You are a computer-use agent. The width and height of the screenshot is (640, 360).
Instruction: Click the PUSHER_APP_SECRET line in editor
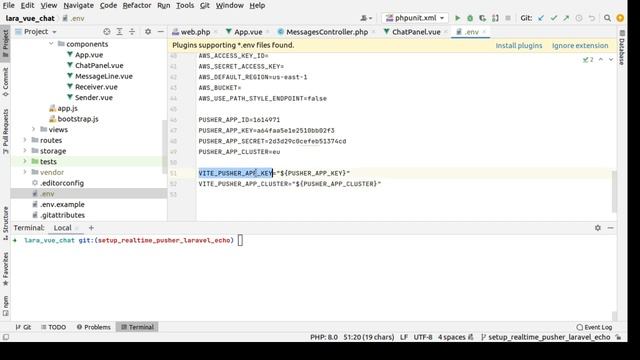click(x=272, y=141)
